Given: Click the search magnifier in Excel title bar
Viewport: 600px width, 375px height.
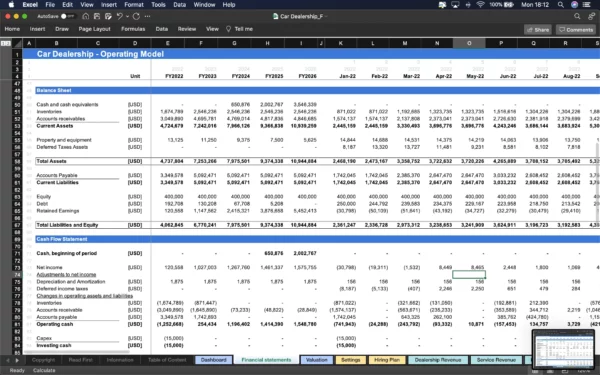Looking at the screenshot, I should pos(577,16).
